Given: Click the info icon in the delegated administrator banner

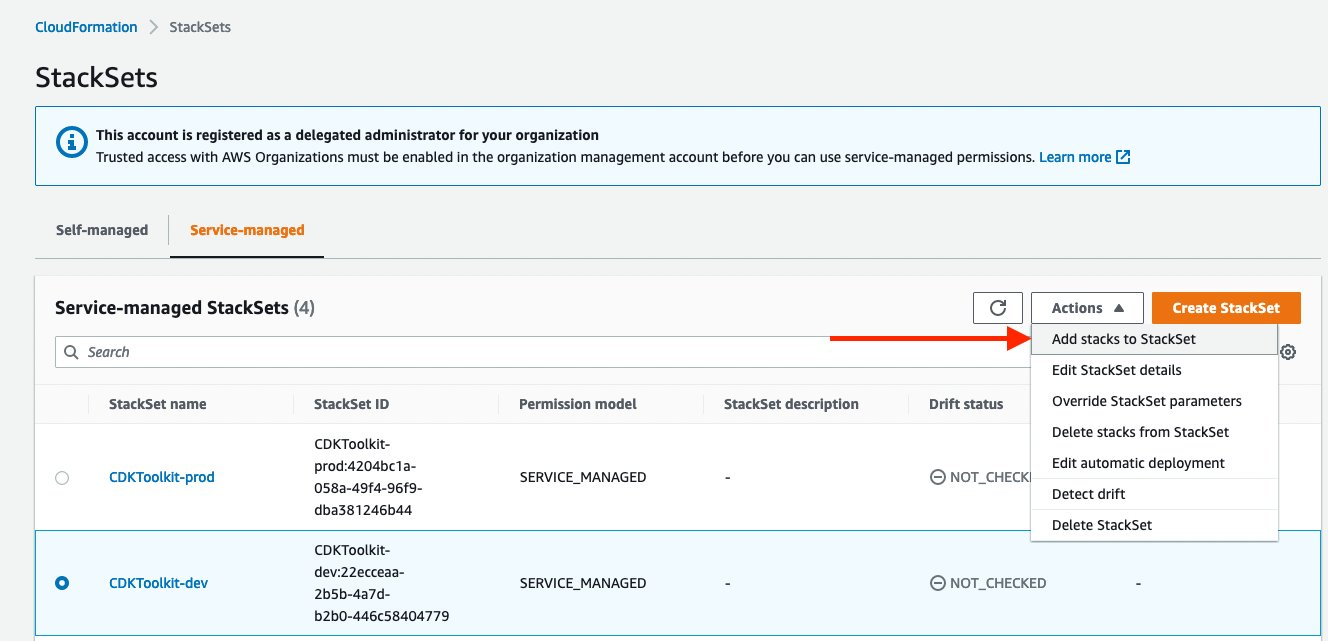Looking at the screenshot, I should (71, 142).
